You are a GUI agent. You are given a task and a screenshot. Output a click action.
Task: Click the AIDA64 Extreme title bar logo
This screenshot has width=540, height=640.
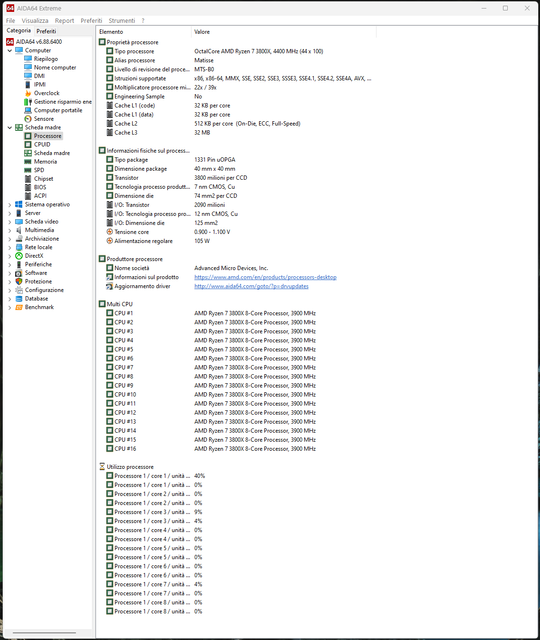(x=10, y=8)
